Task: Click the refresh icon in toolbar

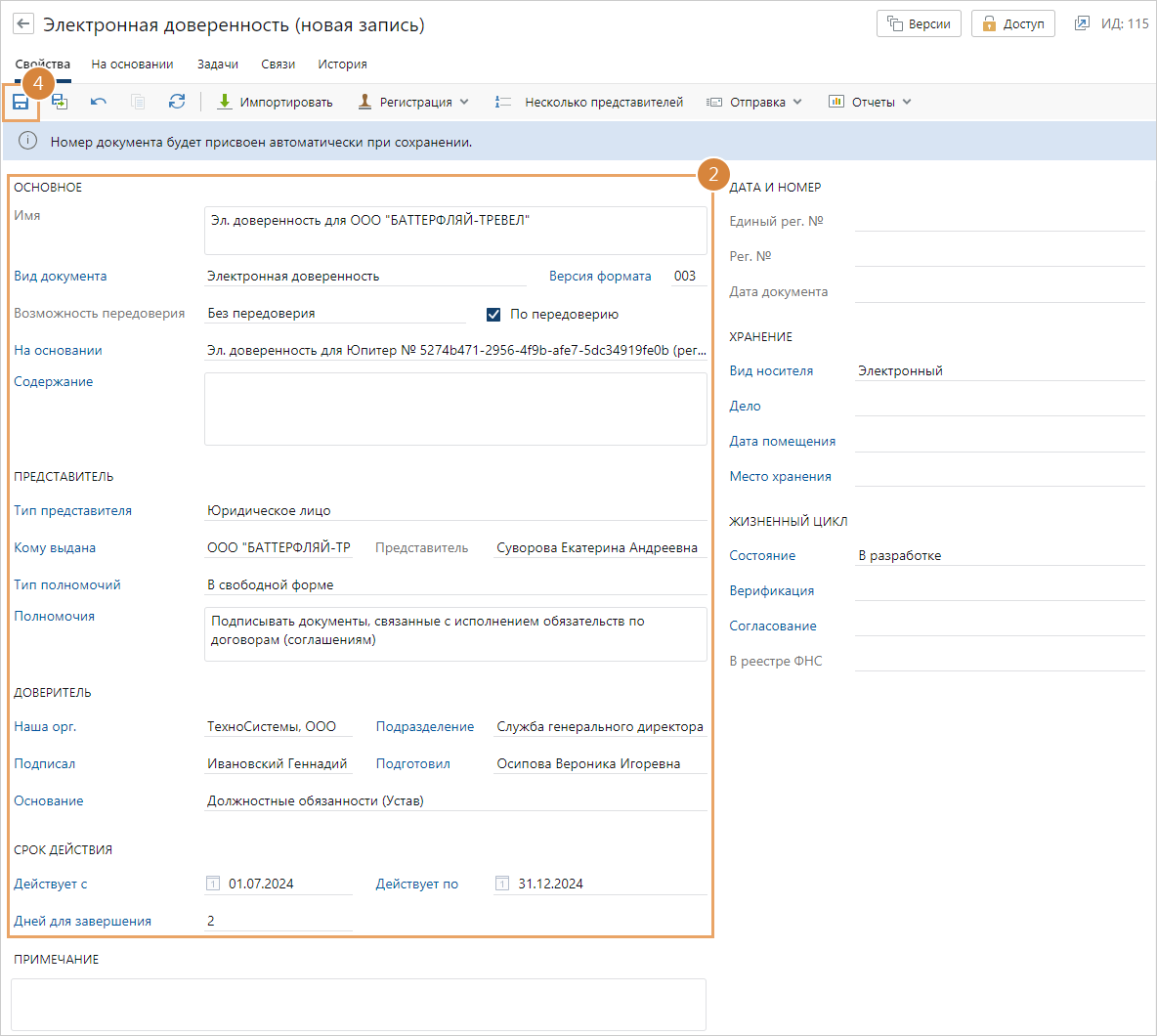Action: (x=177, y=102)
